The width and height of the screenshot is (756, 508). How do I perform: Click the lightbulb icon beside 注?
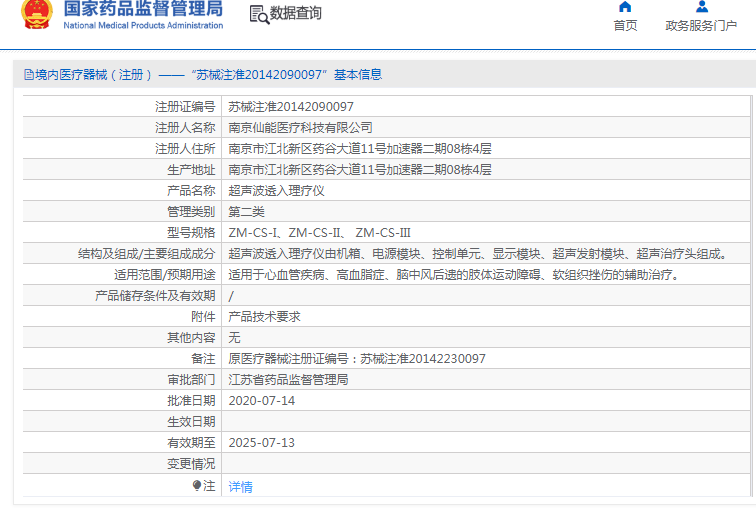[x=197, y=485]
